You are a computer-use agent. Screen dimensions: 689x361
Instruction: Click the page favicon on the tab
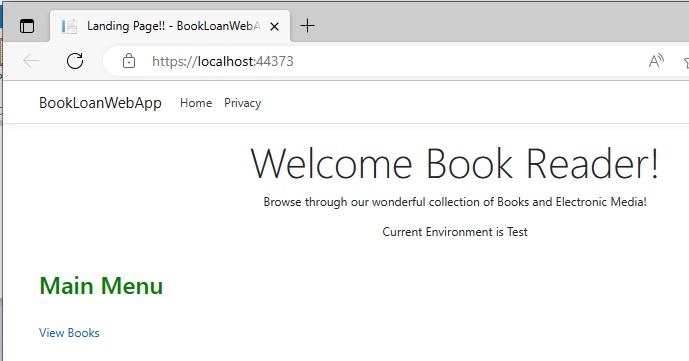pos(69,26)
